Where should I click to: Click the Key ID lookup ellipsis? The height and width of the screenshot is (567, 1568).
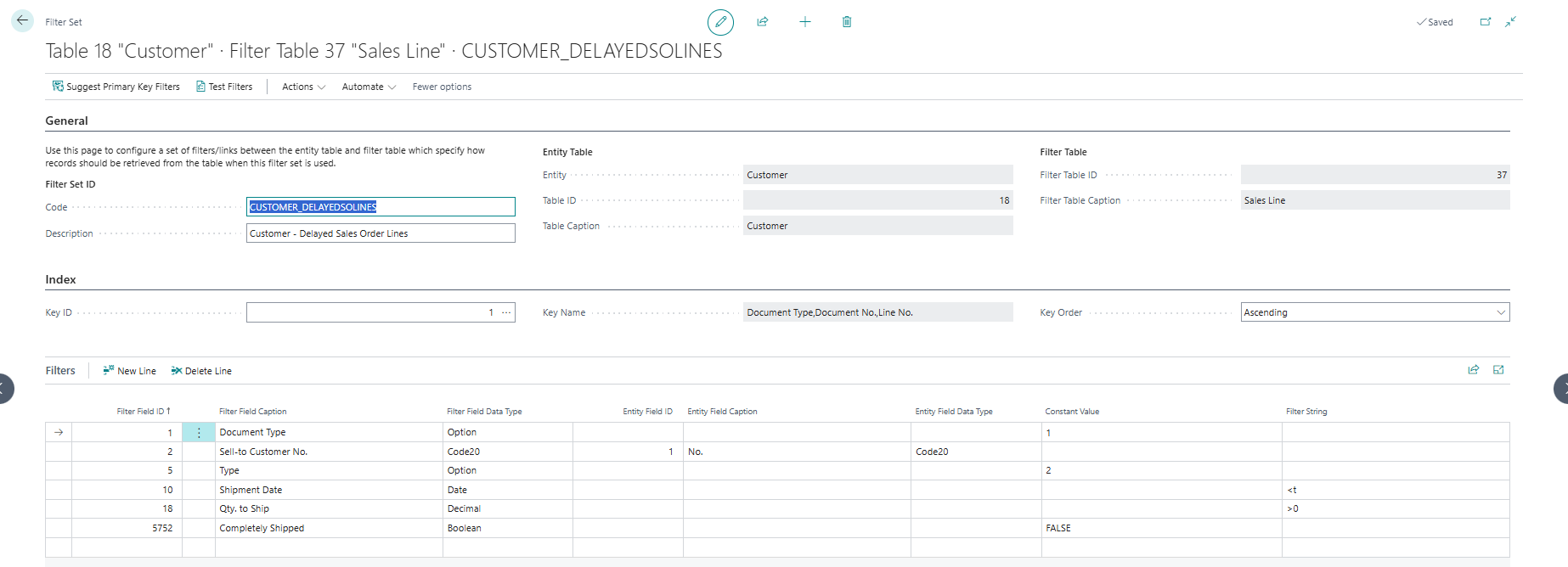point(506,312)
